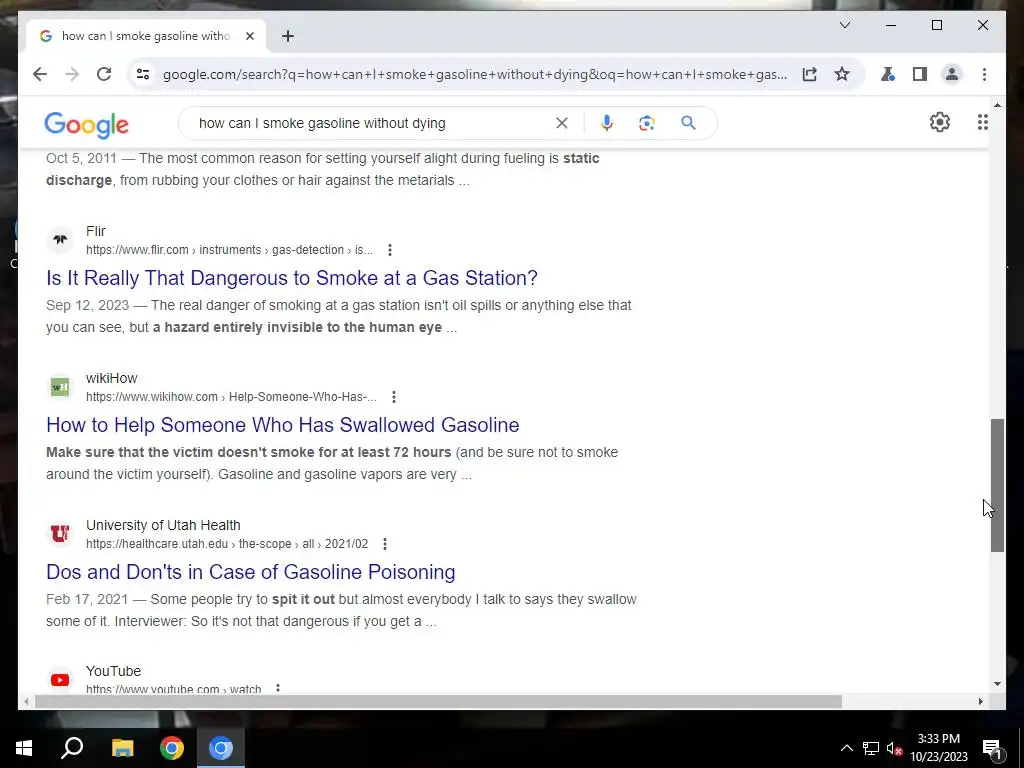The width and height of the screenshot is (1024, 768).
Task: Click the scroll up arrow
Action: pyautogui.click(x=997, y=104)
